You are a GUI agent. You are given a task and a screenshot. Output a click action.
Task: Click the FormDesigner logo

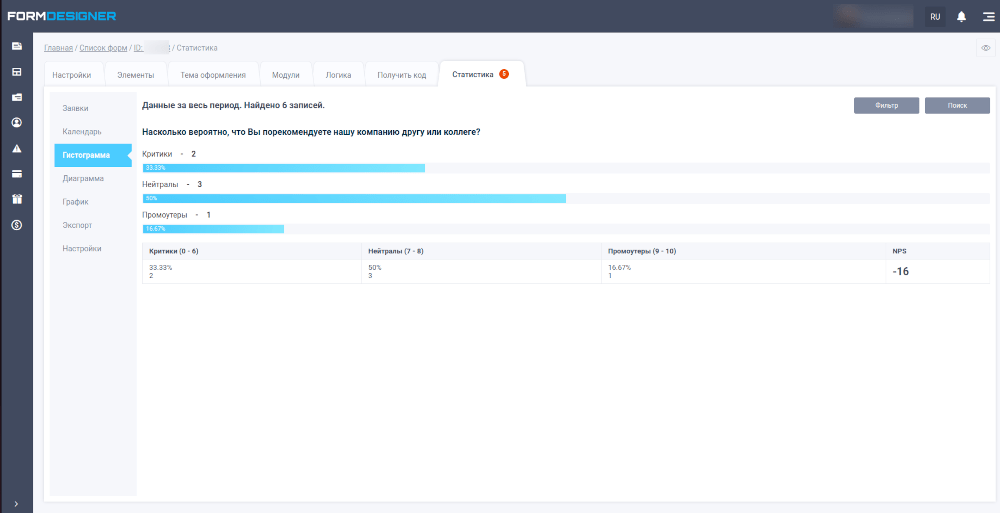point(62,16)
